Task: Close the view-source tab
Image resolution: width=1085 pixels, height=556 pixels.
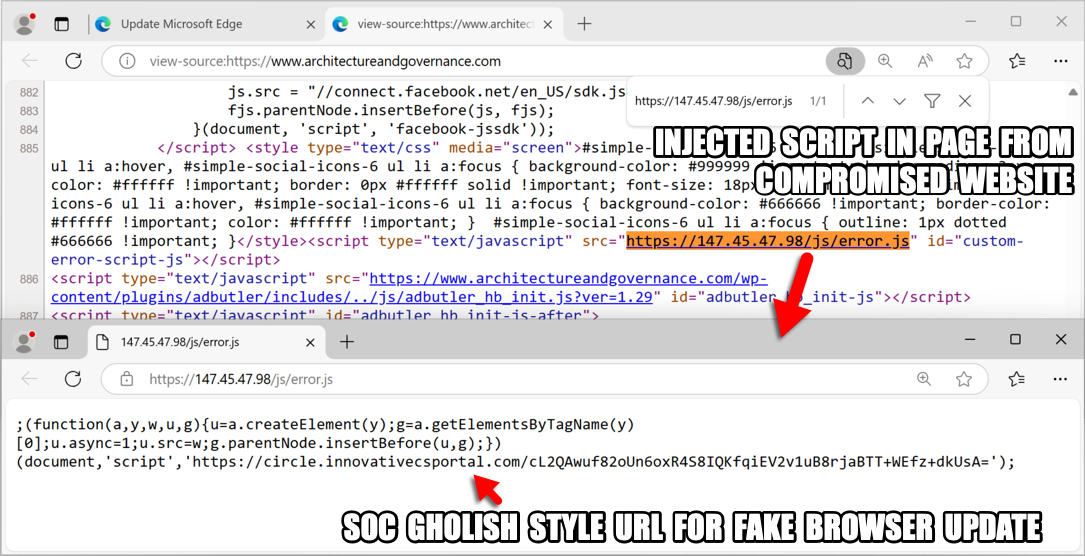Action: click(x=547, y=24)
